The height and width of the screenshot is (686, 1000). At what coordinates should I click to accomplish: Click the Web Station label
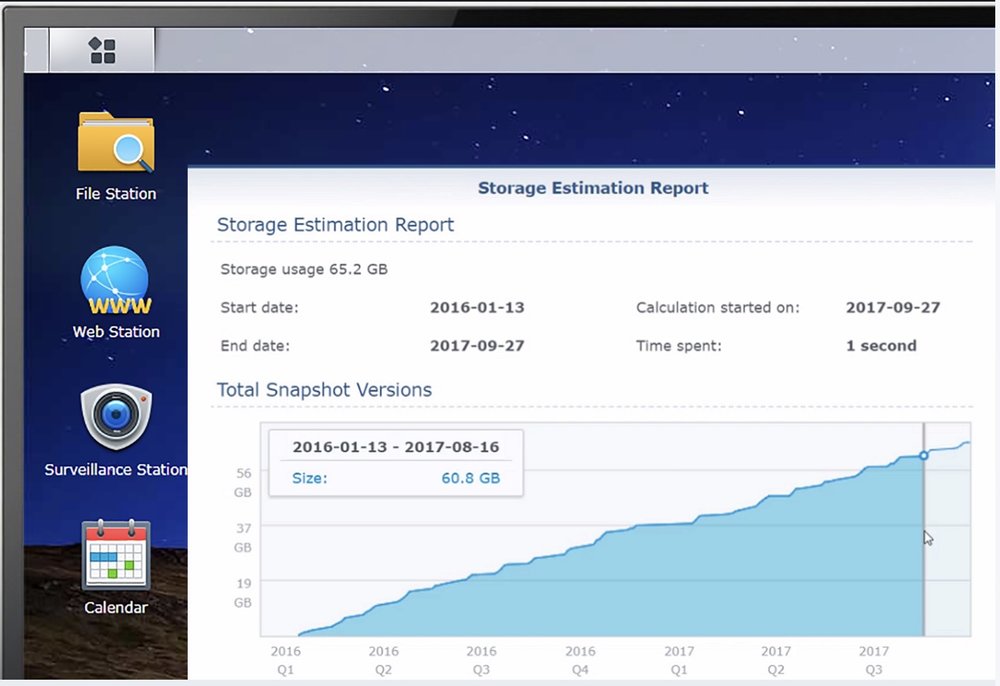click(x=116, y=332)
